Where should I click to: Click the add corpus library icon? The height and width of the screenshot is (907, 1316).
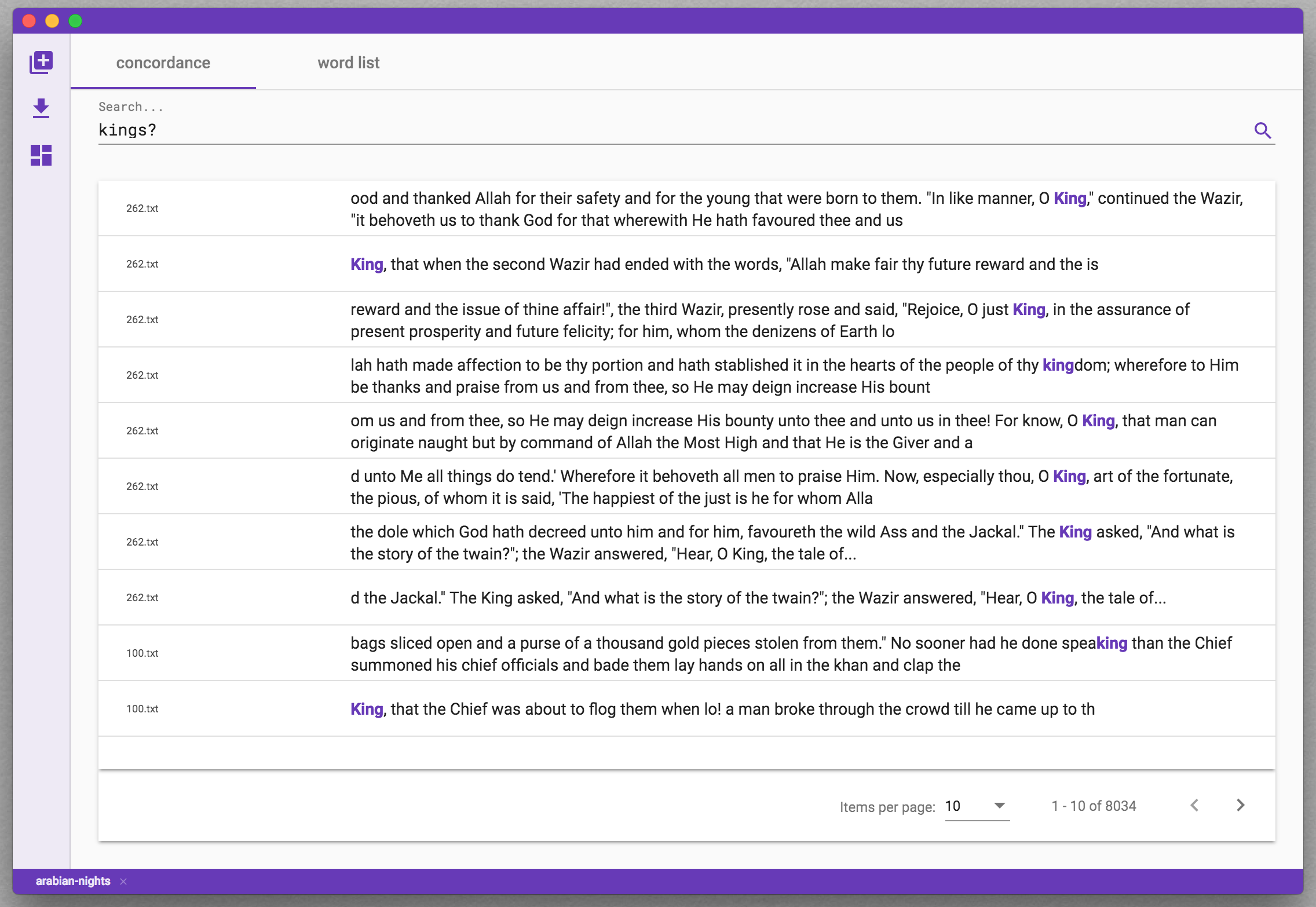[x=41, y=62]
